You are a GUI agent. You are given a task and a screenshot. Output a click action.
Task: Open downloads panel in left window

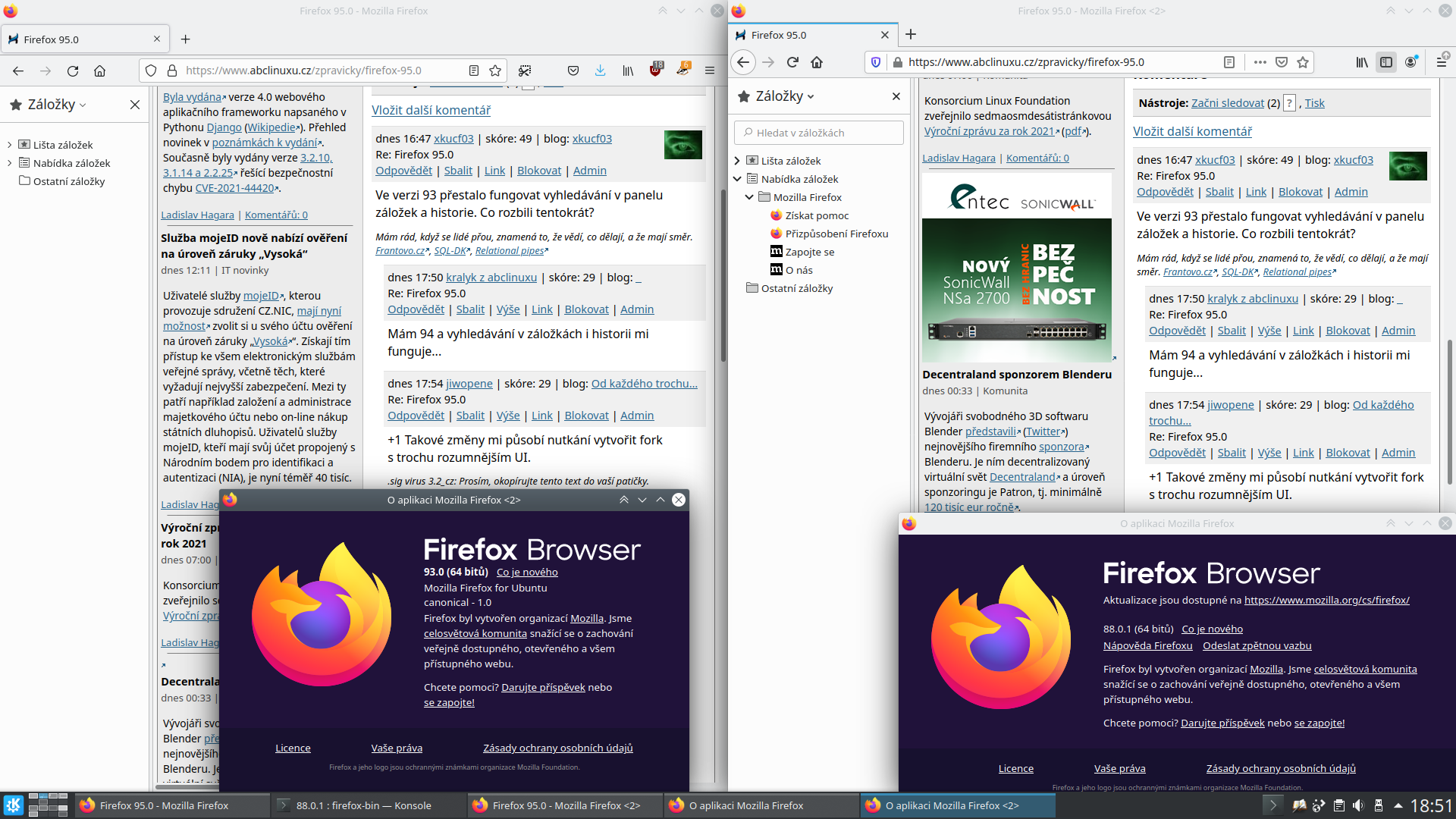point(600,71)
